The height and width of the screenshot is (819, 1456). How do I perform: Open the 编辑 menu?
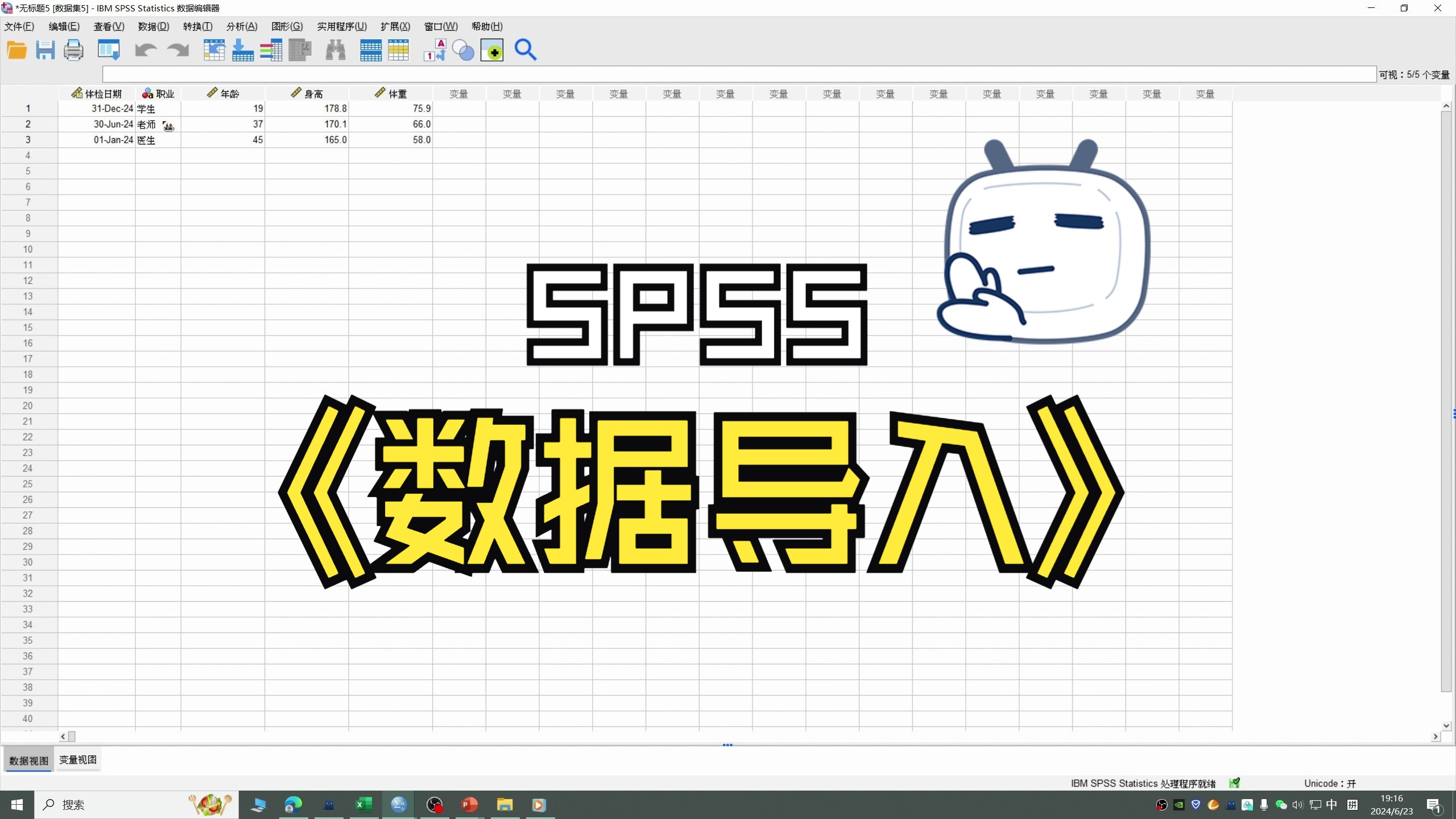(64, 27)
